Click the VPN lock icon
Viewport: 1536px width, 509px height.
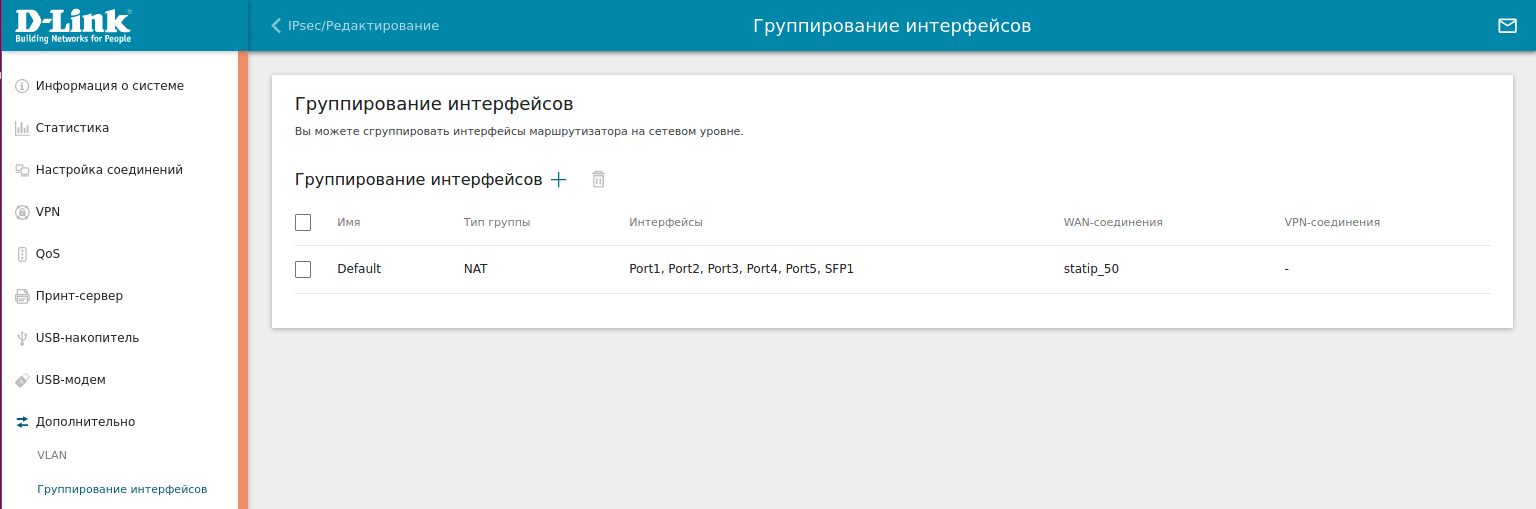pyautogui.click(x=22, y=212)
